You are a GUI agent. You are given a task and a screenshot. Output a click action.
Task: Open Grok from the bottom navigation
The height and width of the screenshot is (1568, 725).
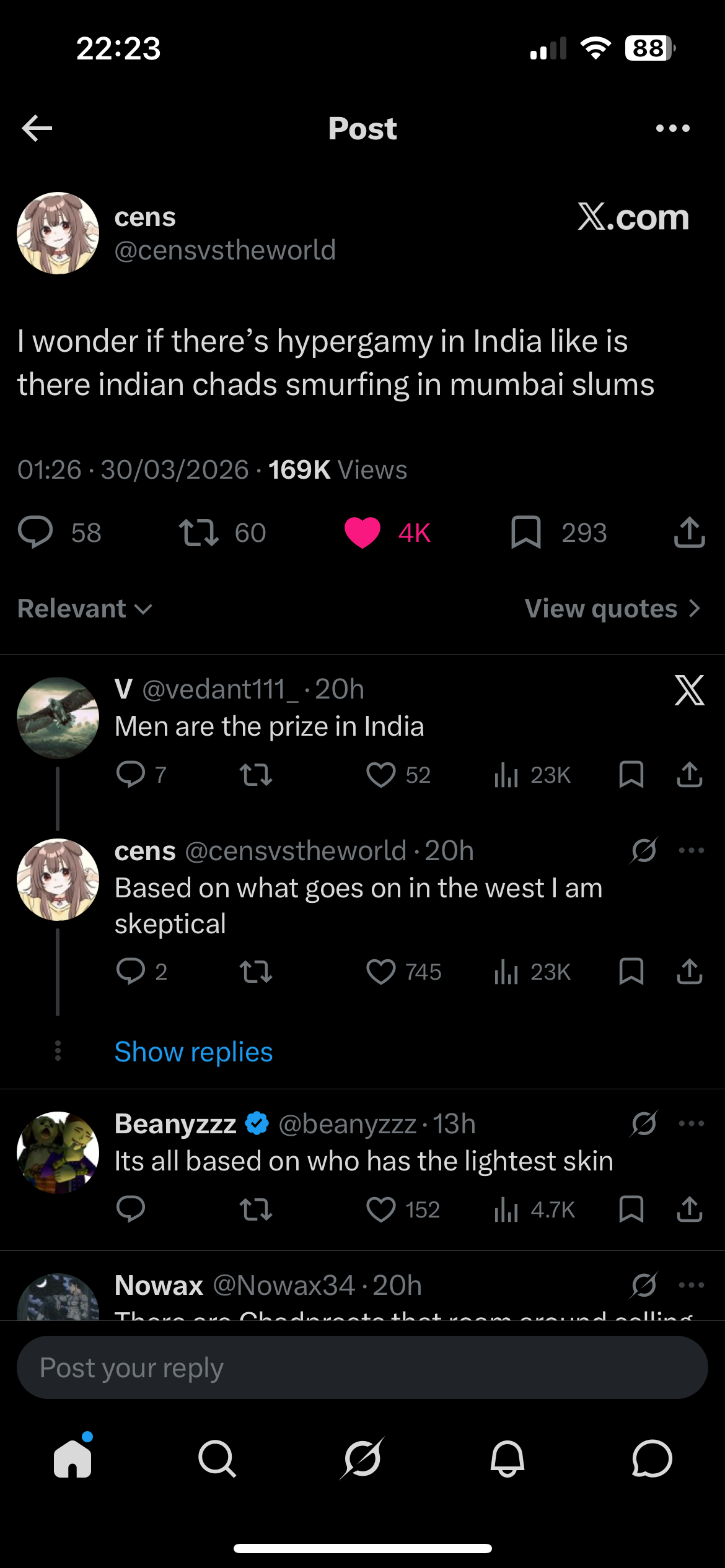(362, 1459)
